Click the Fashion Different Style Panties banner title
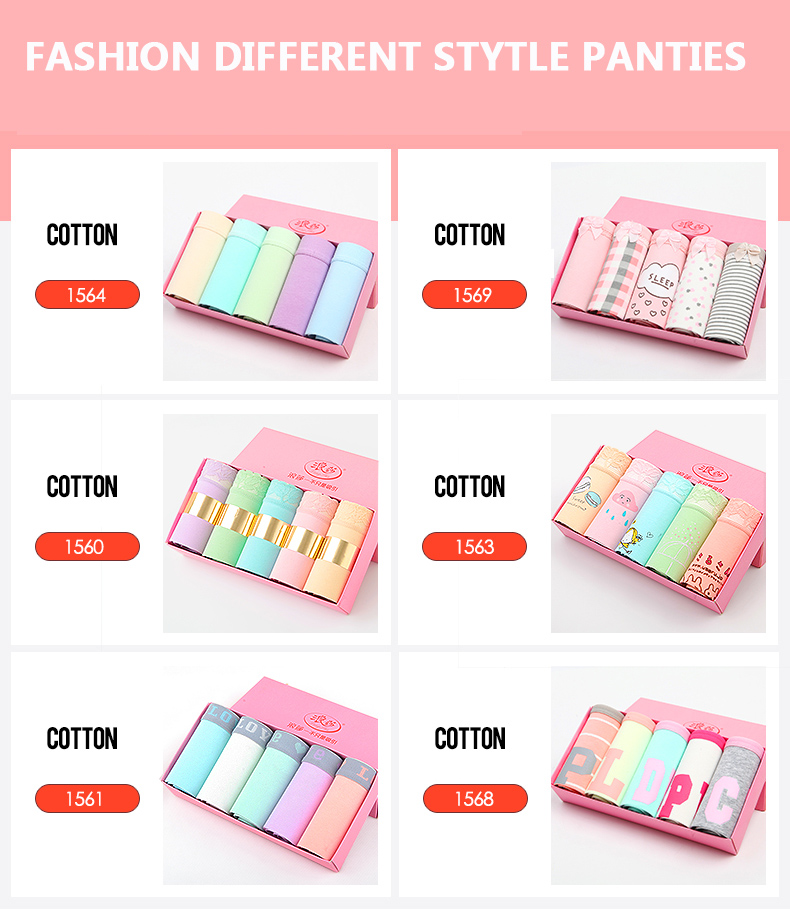 [x=386, y=57]
